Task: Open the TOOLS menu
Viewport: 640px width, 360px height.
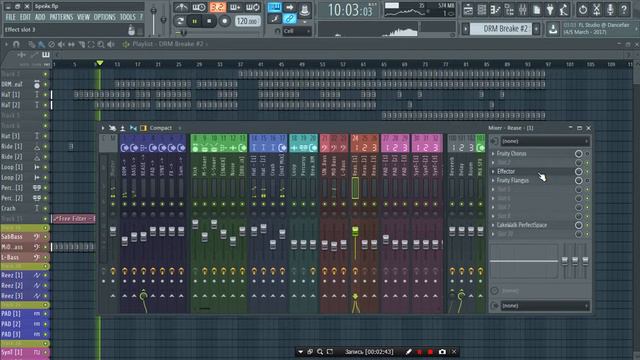Action: (127, 17)
